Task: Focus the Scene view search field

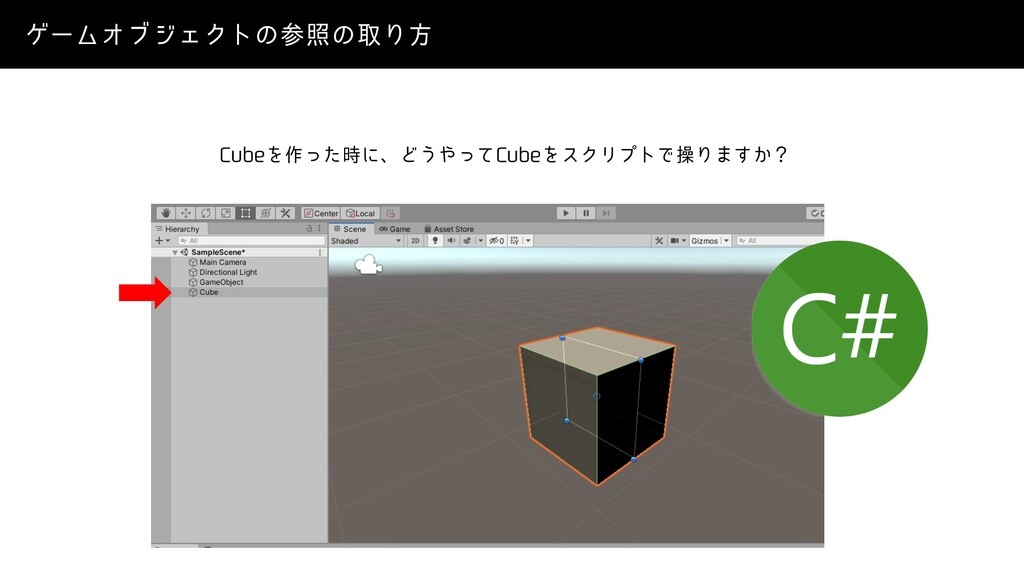Action: 780,241
